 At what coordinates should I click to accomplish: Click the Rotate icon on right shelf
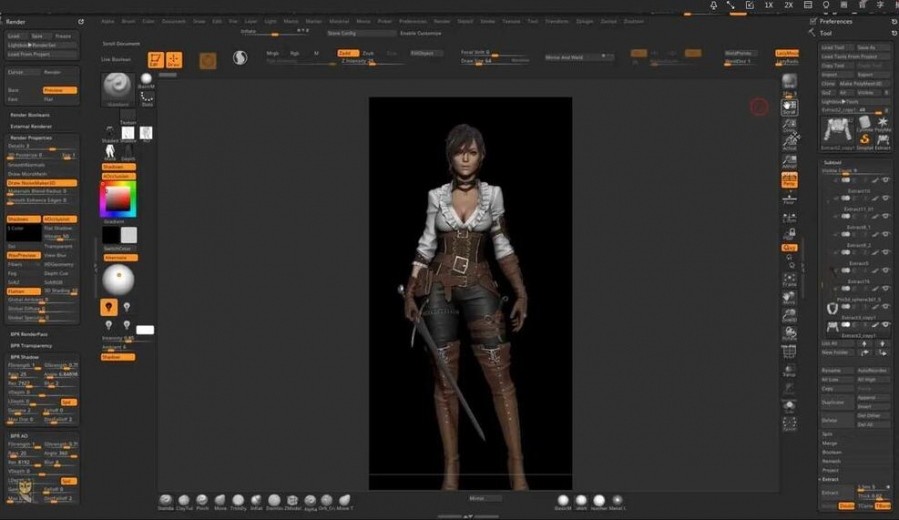pos(789,334)
